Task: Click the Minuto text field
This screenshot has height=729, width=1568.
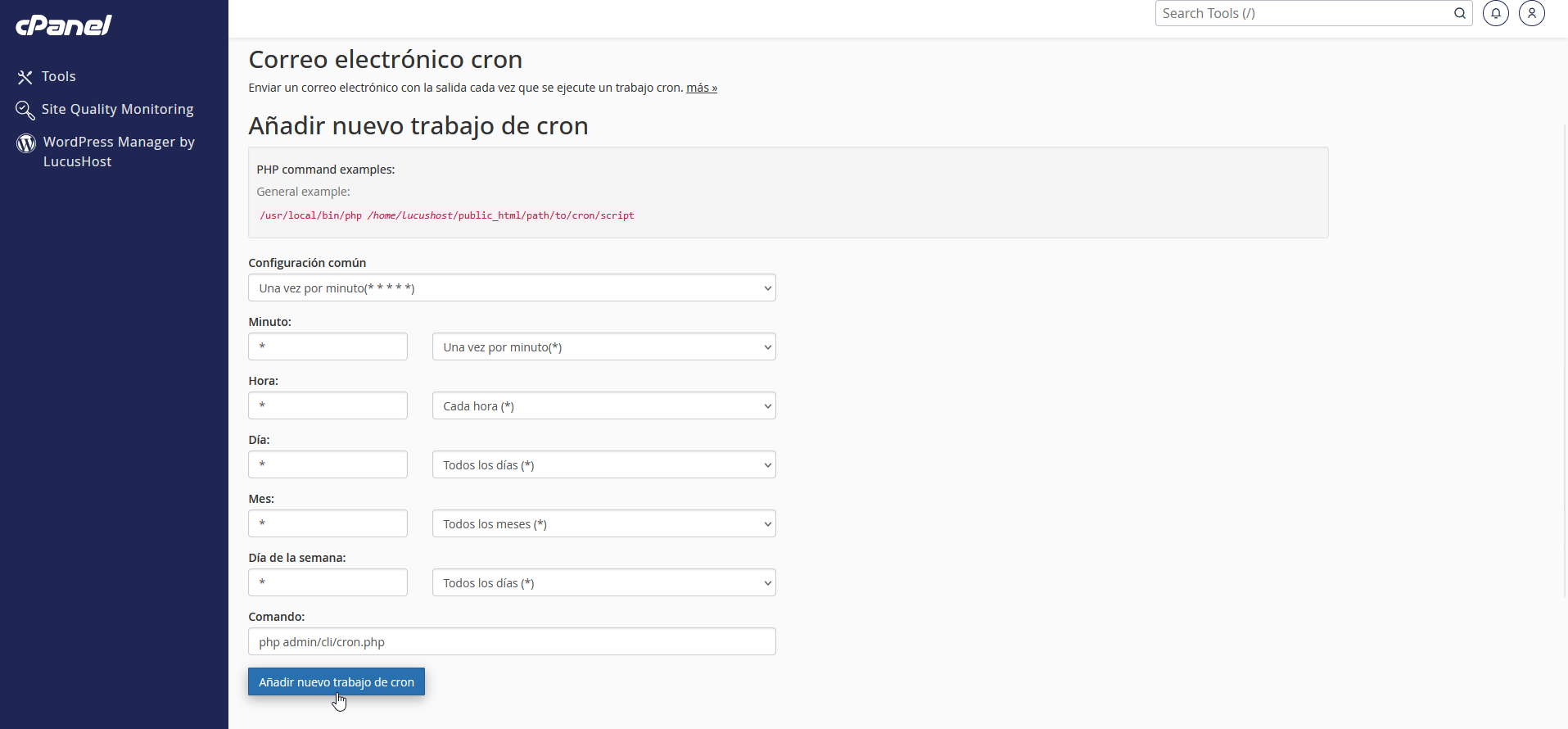Action: (328, 346)
